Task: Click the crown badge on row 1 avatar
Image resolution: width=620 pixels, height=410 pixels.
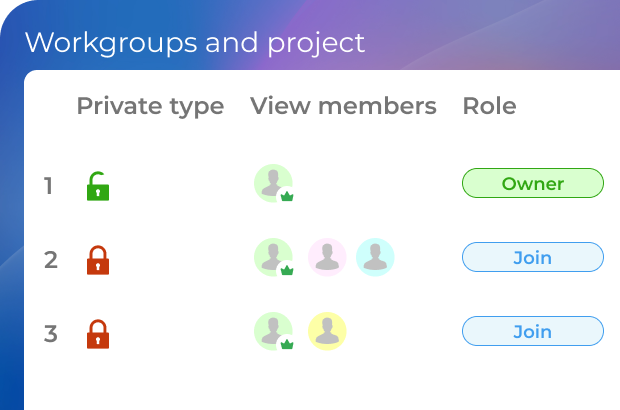Action: (286, 197)
